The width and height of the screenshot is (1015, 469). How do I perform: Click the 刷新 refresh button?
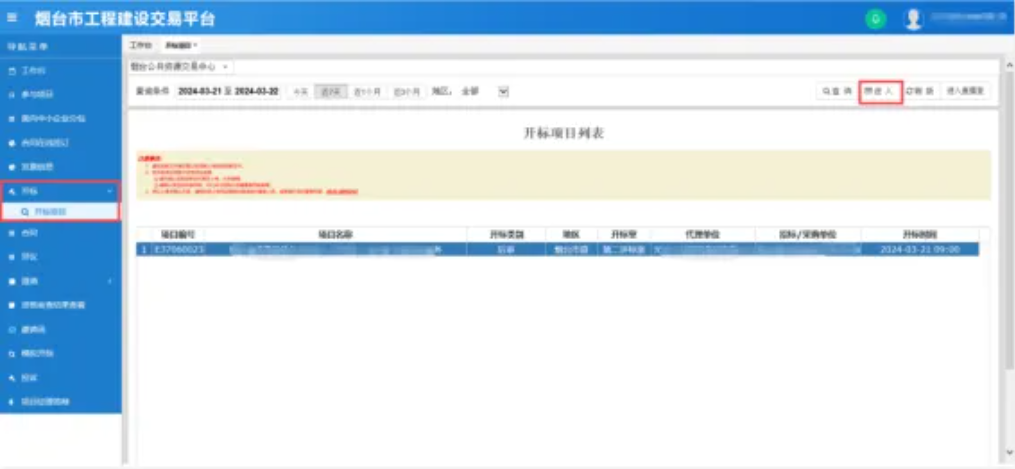920,91
